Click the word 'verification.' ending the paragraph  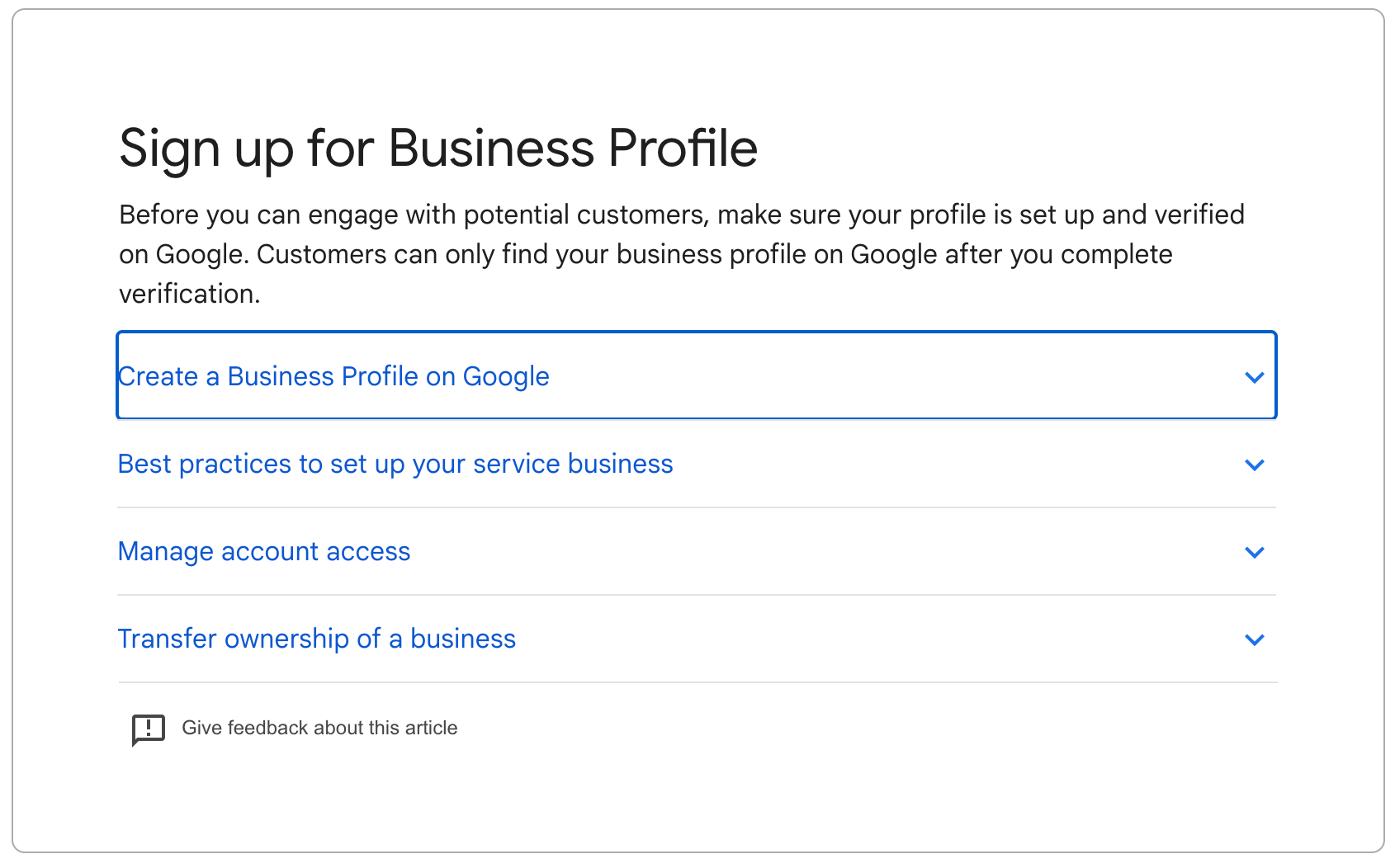point(189,294)
